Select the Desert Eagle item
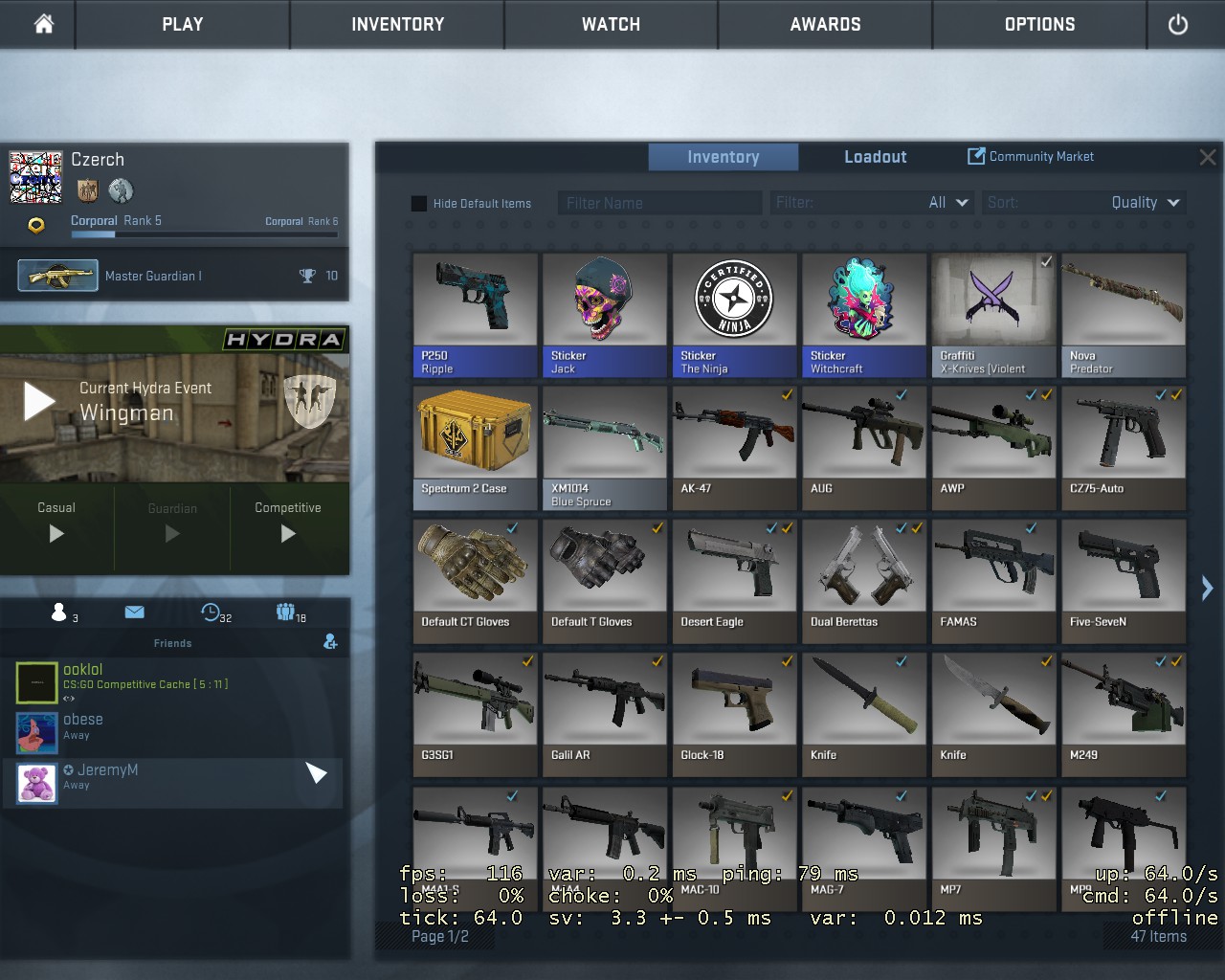Viewport: 1225px width, 980px height. [735, 581]
